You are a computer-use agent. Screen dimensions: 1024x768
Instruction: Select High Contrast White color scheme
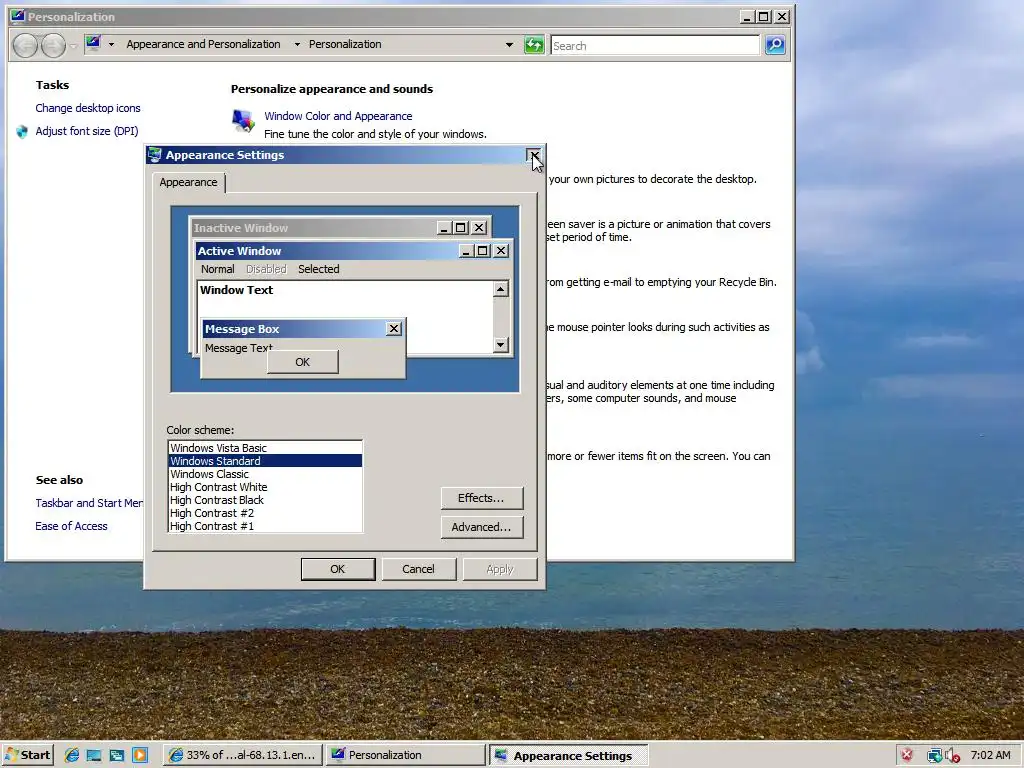[x=264, y=487]
